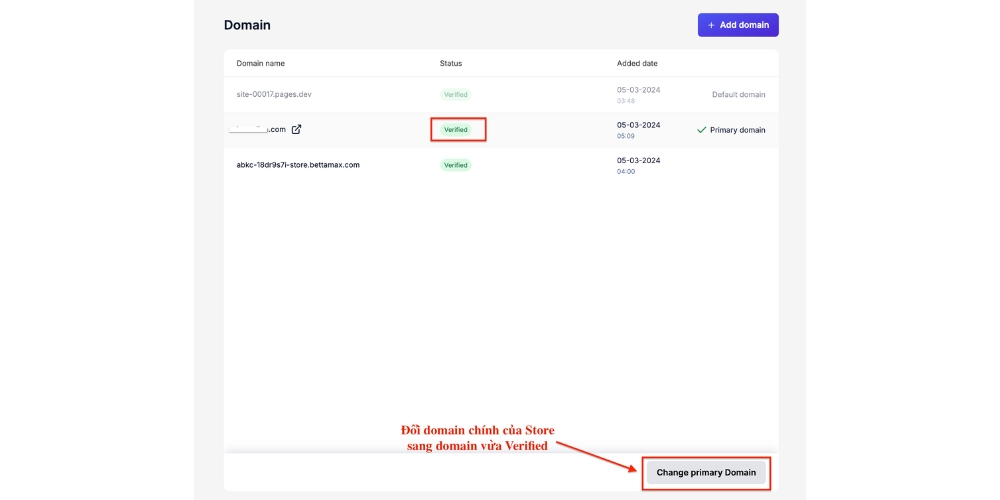Click the green checkmark next to Primary domain

[701, 130]
